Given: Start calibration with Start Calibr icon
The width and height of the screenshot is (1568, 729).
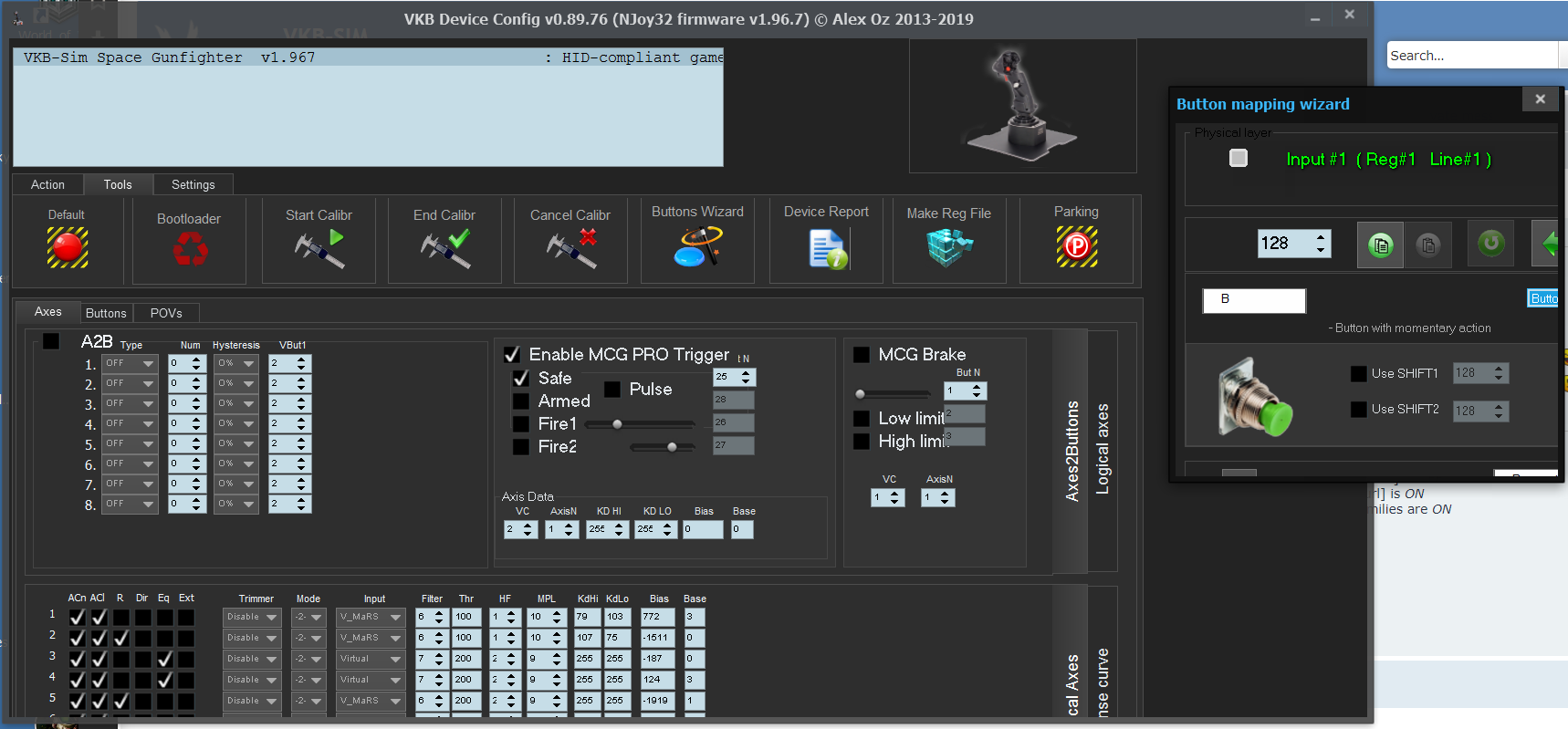Looking at the screenshot, I should 319,249.
